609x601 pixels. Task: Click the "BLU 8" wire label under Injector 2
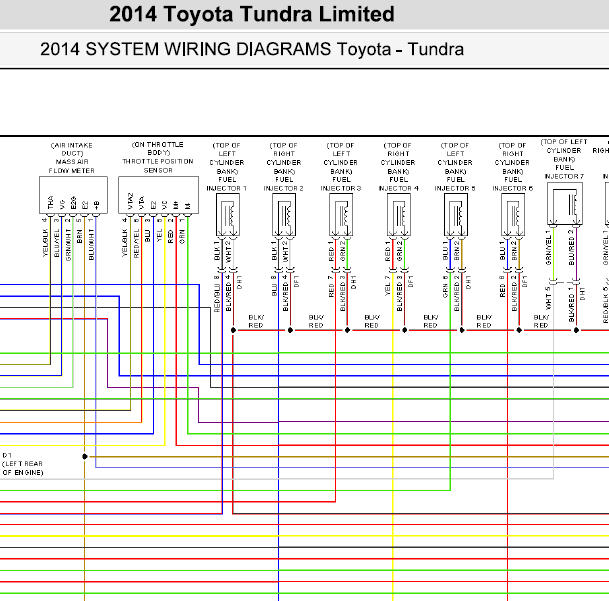[274, 286]
